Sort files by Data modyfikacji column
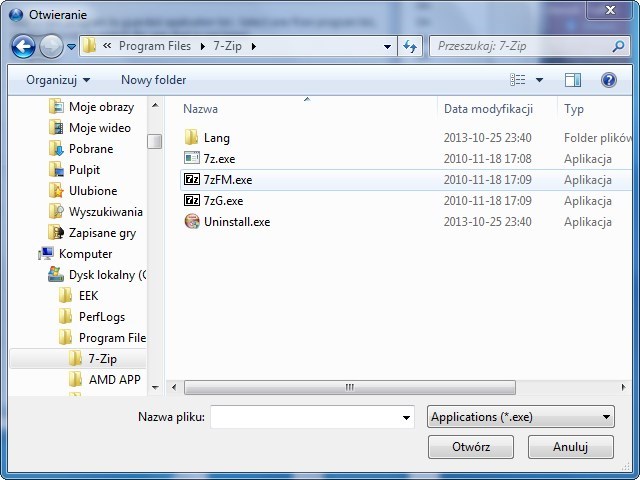 488,109
